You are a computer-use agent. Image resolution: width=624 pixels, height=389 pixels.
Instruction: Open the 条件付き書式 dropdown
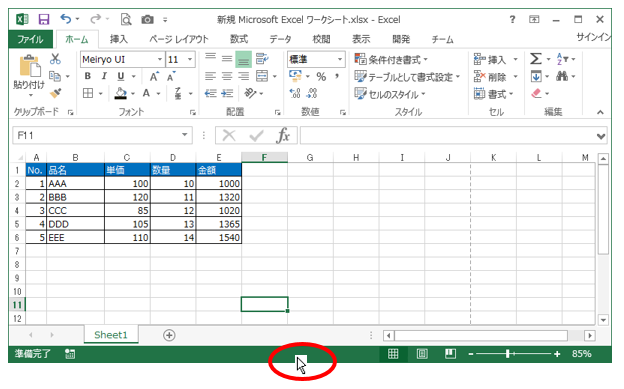tap(391, 60)
